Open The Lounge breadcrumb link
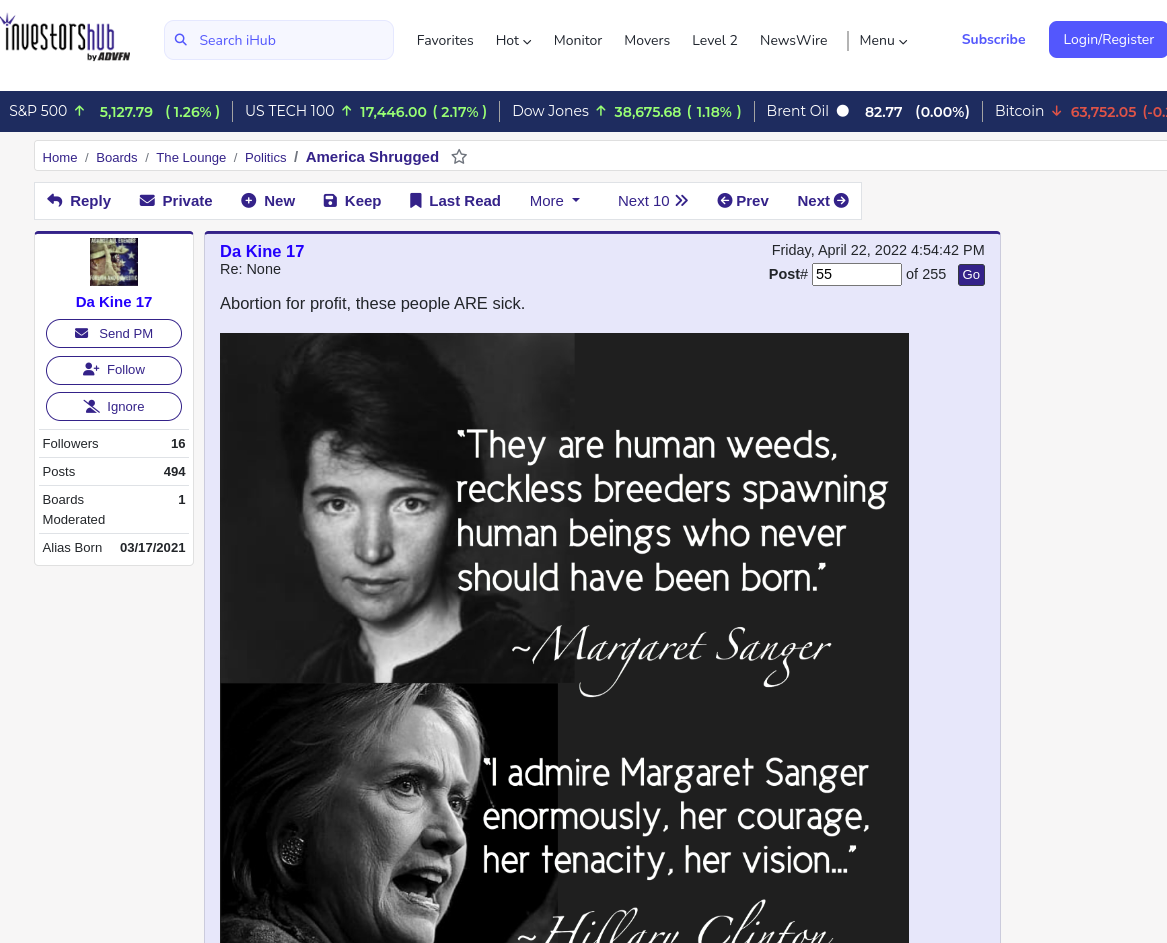 (x=191, y=158)
